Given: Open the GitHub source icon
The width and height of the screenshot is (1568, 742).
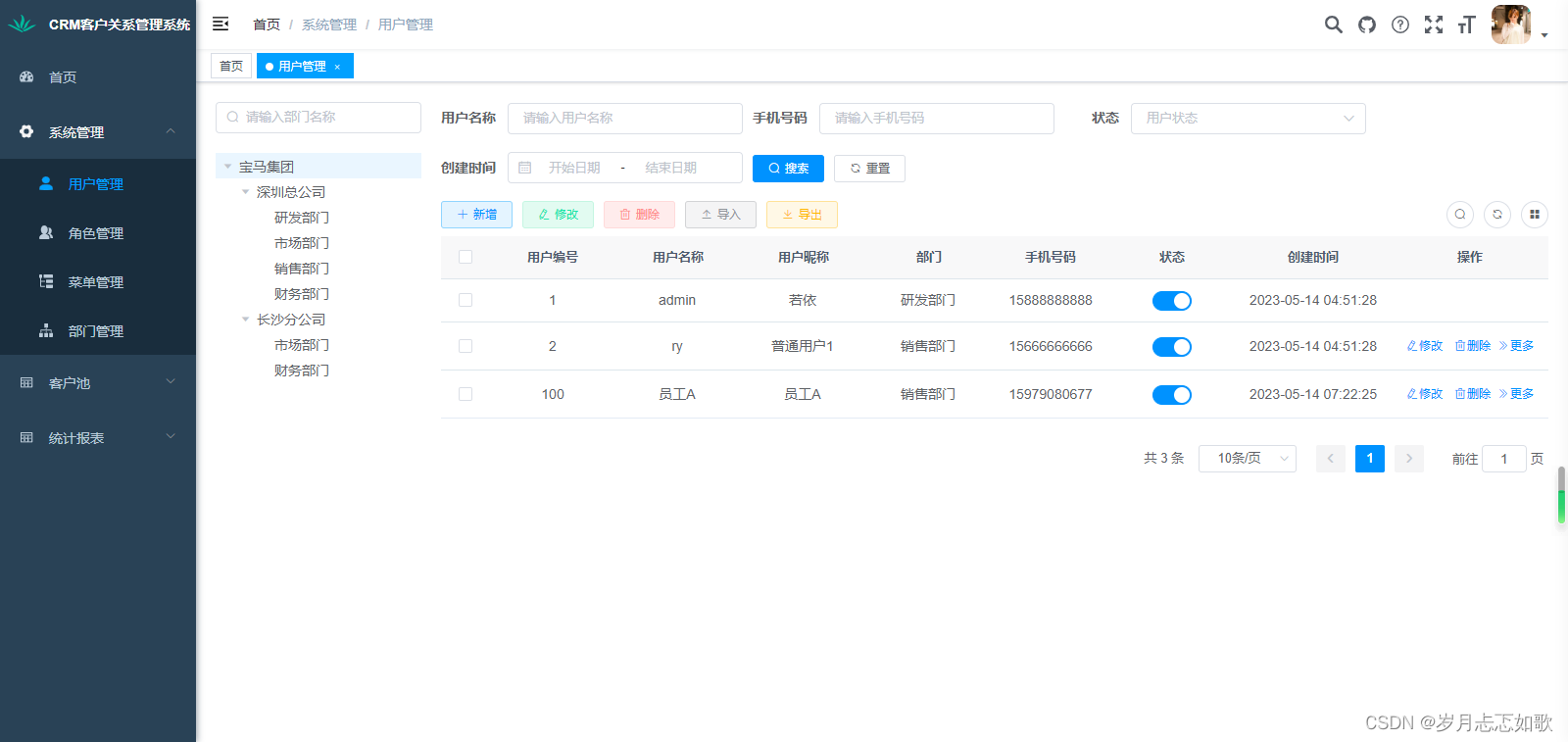Looking at the screenshot, I should pyautogui.click(x=1367, y=25).
